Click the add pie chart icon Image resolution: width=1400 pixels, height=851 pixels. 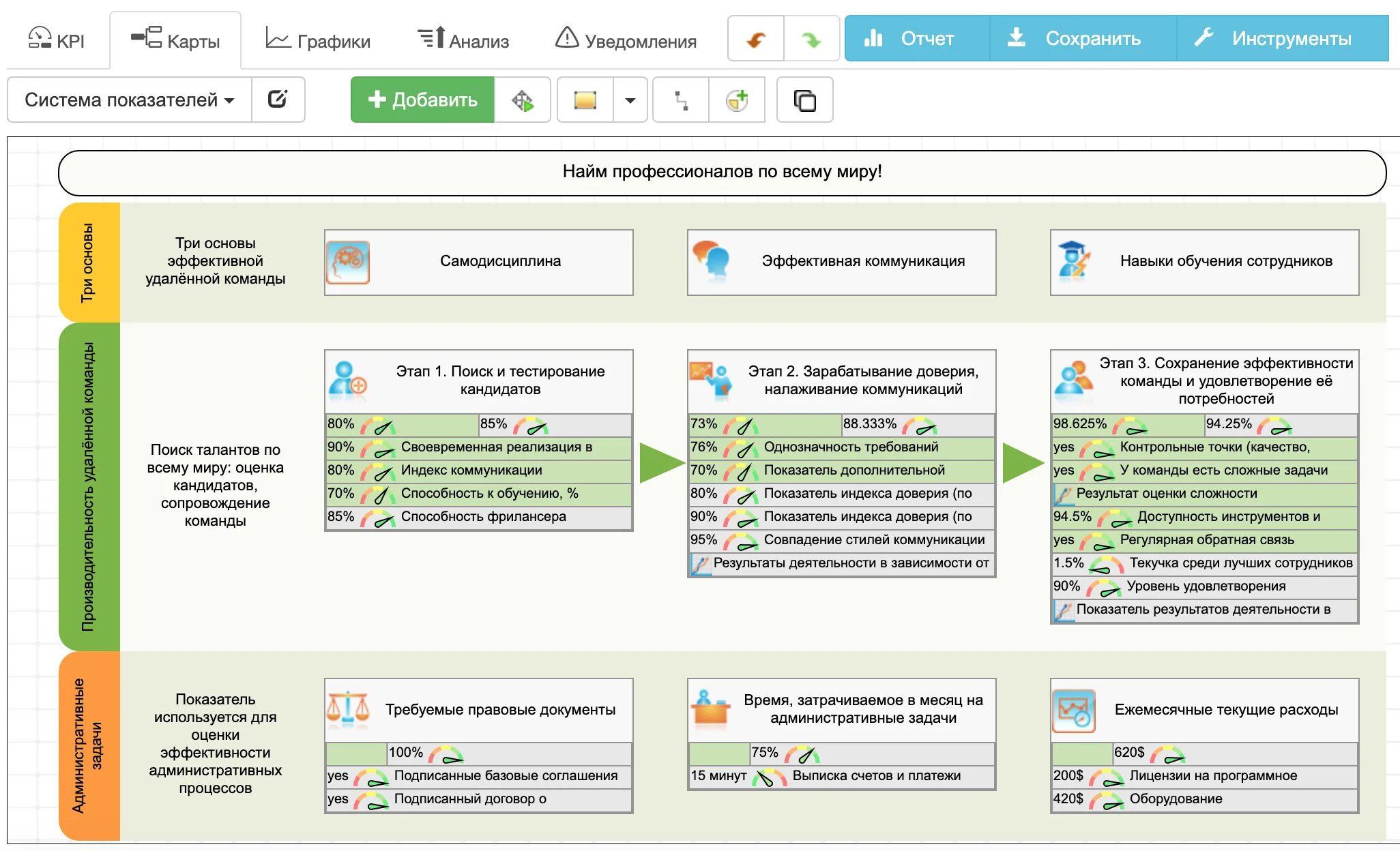[x=737, y=100]
